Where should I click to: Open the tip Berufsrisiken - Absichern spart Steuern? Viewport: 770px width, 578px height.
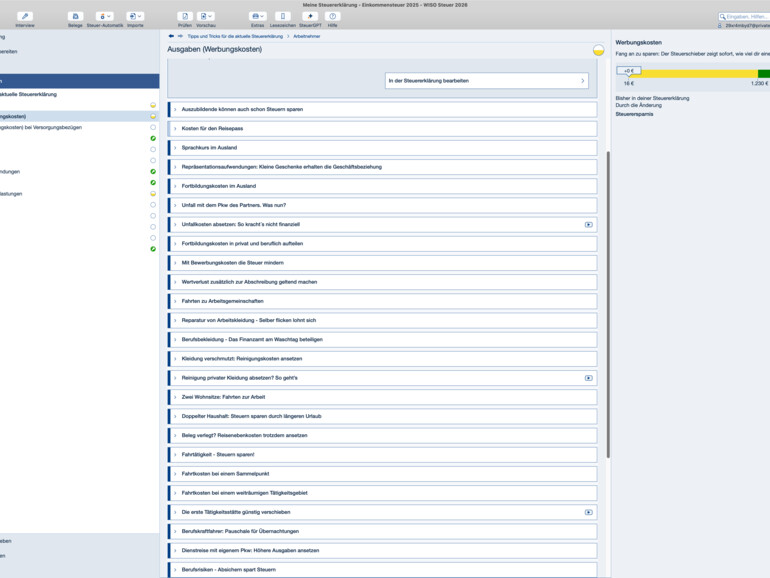coord(383,570)
